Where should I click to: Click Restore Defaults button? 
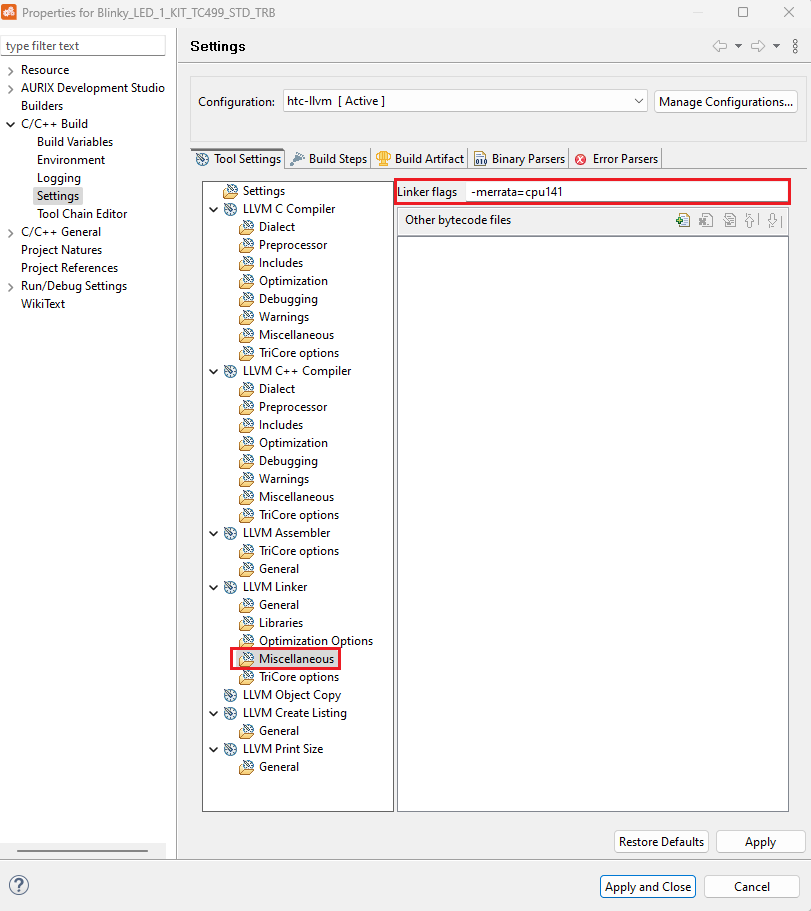661,842
